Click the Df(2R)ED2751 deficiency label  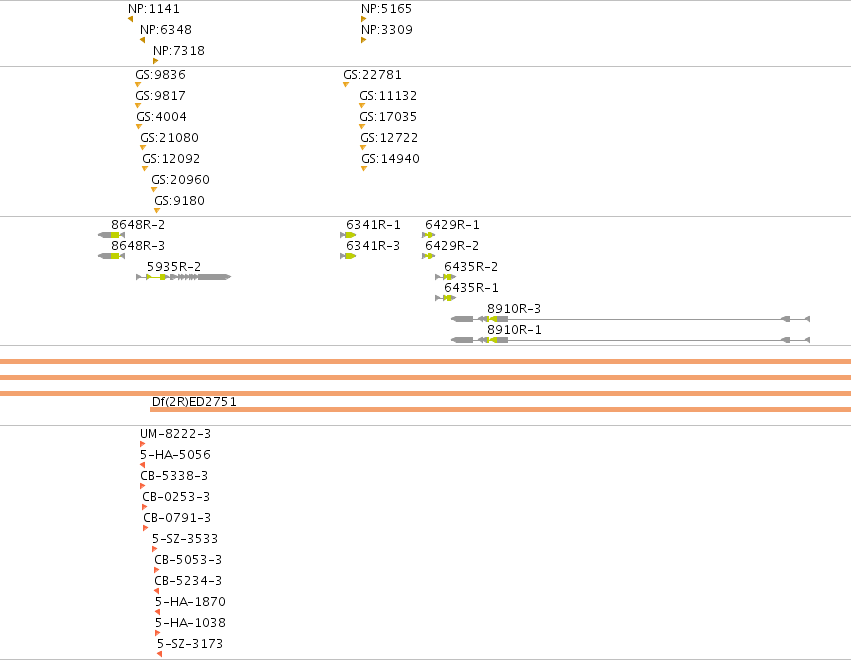(x=194, y=402)
